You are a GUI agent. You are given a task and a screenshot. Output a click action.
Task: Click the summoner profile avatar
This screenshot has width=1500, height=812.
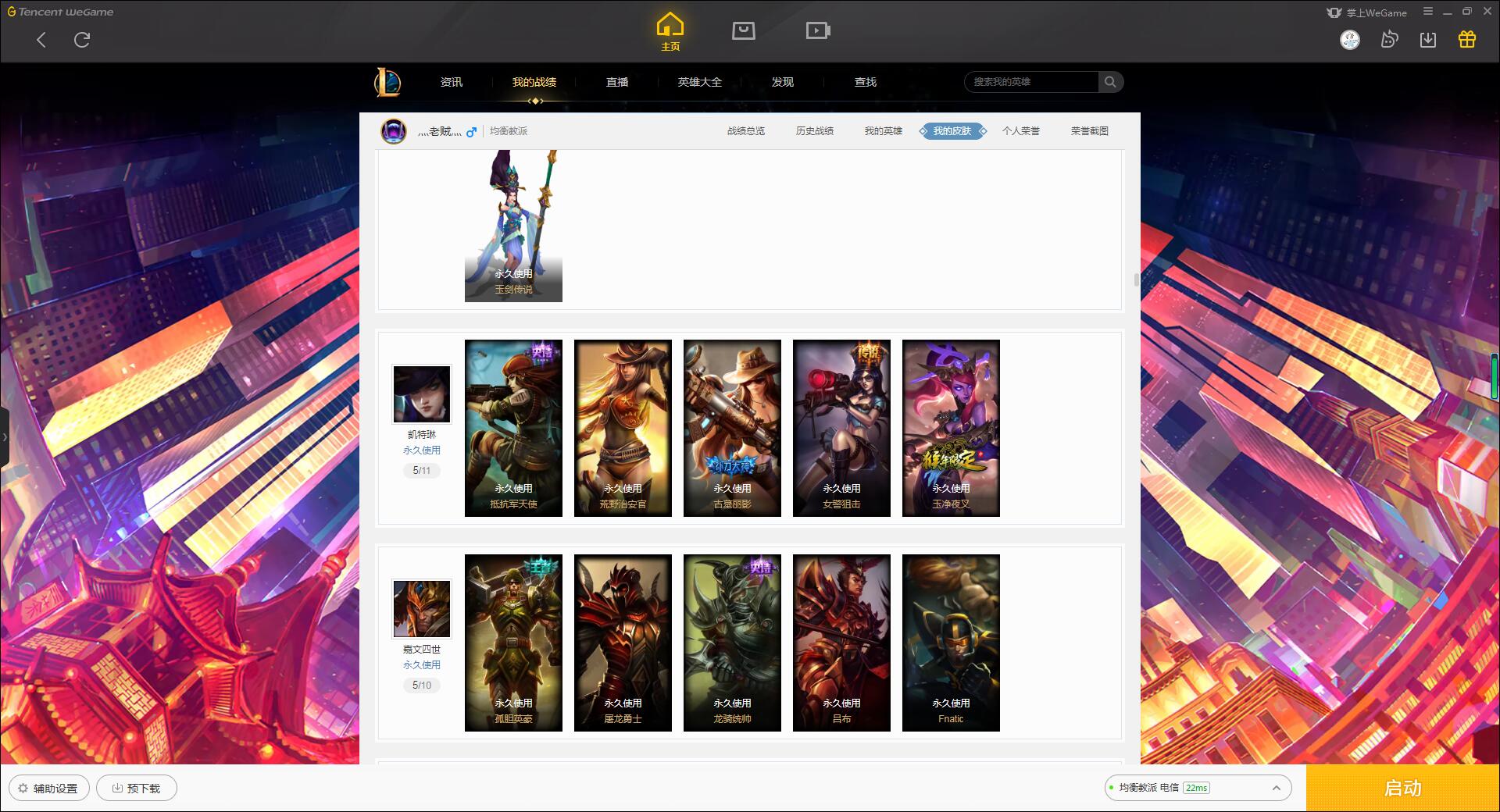click(x=394, y=131)
